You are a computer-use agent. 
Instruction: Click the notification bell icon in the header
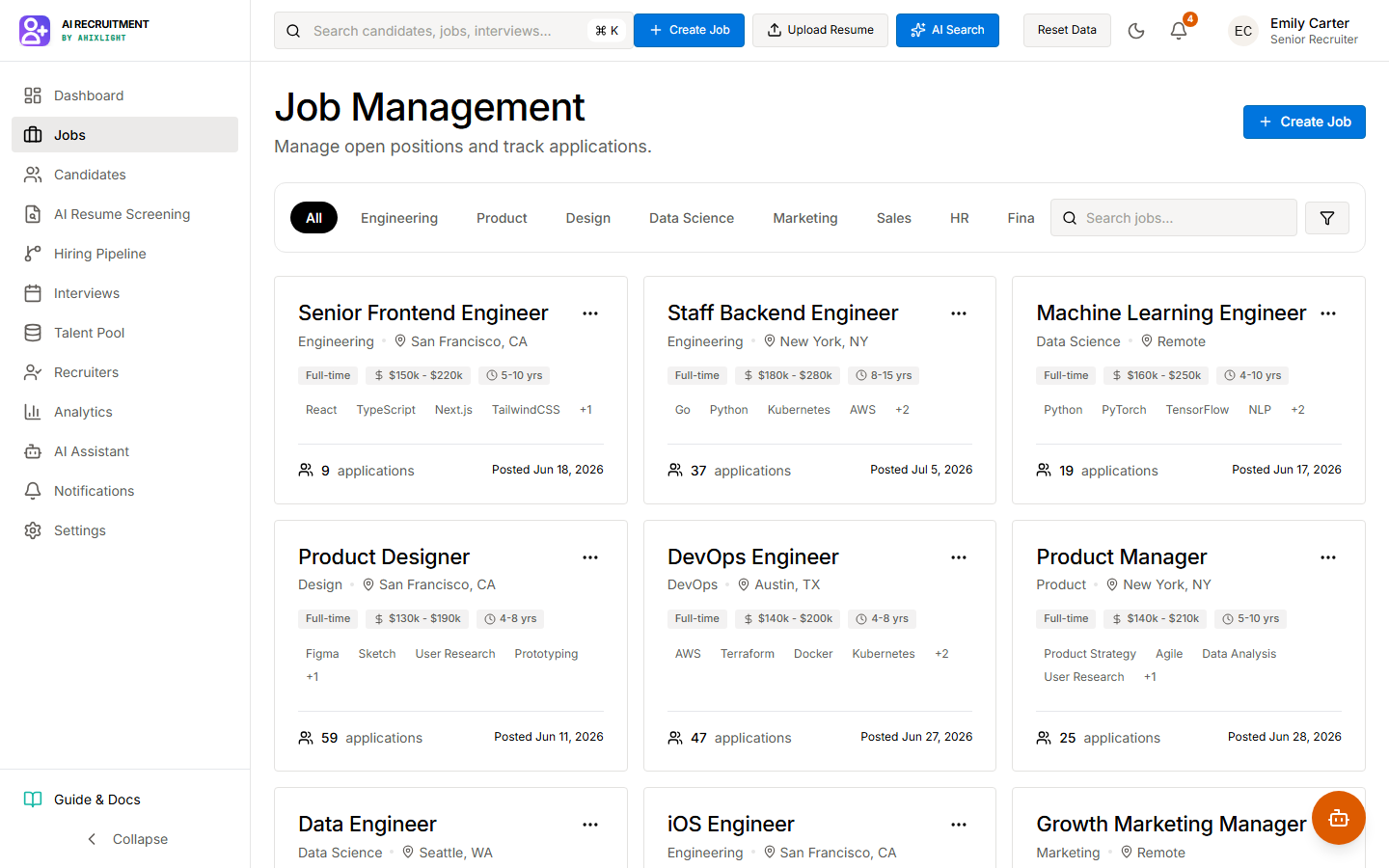click(x=1179, y=31)
